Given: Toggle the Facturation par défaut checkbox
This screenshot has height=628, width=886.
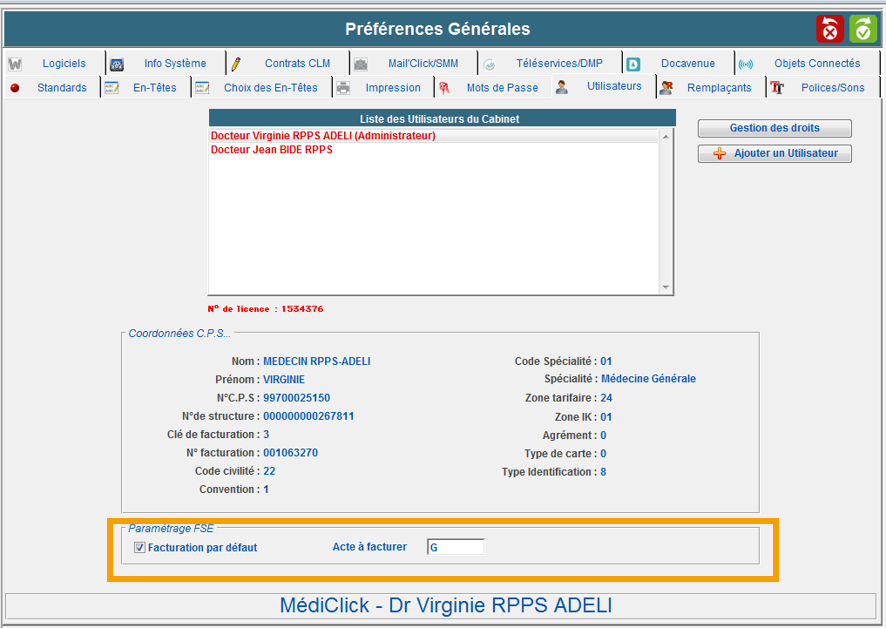Looking at the screenshot, I should [x=140, y=547].
